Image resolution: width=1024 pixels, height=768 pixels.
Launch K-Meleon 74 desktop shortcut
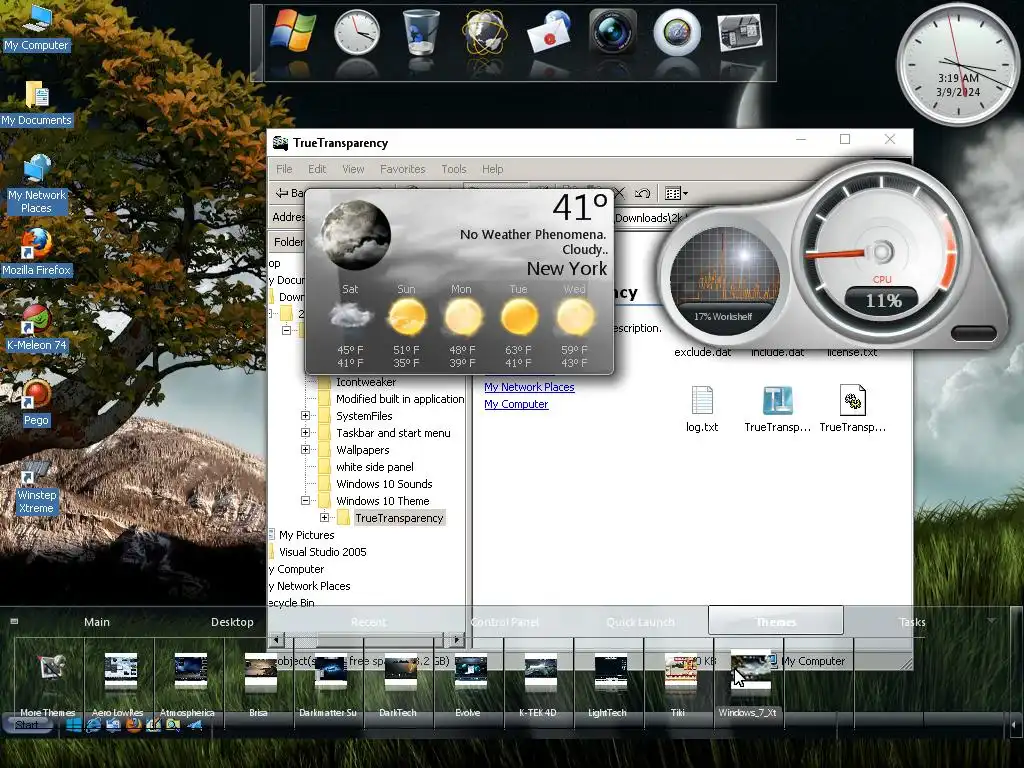tap(36, 328)
